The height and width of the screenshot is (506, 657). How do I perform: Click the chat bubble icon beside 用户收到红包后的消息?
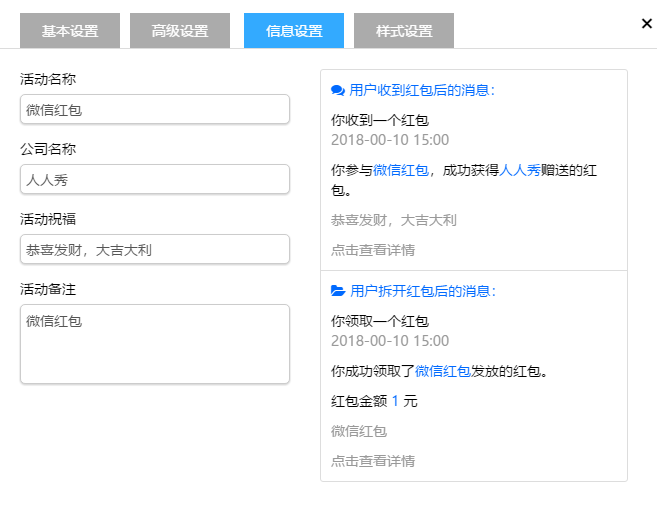(338, 90)
